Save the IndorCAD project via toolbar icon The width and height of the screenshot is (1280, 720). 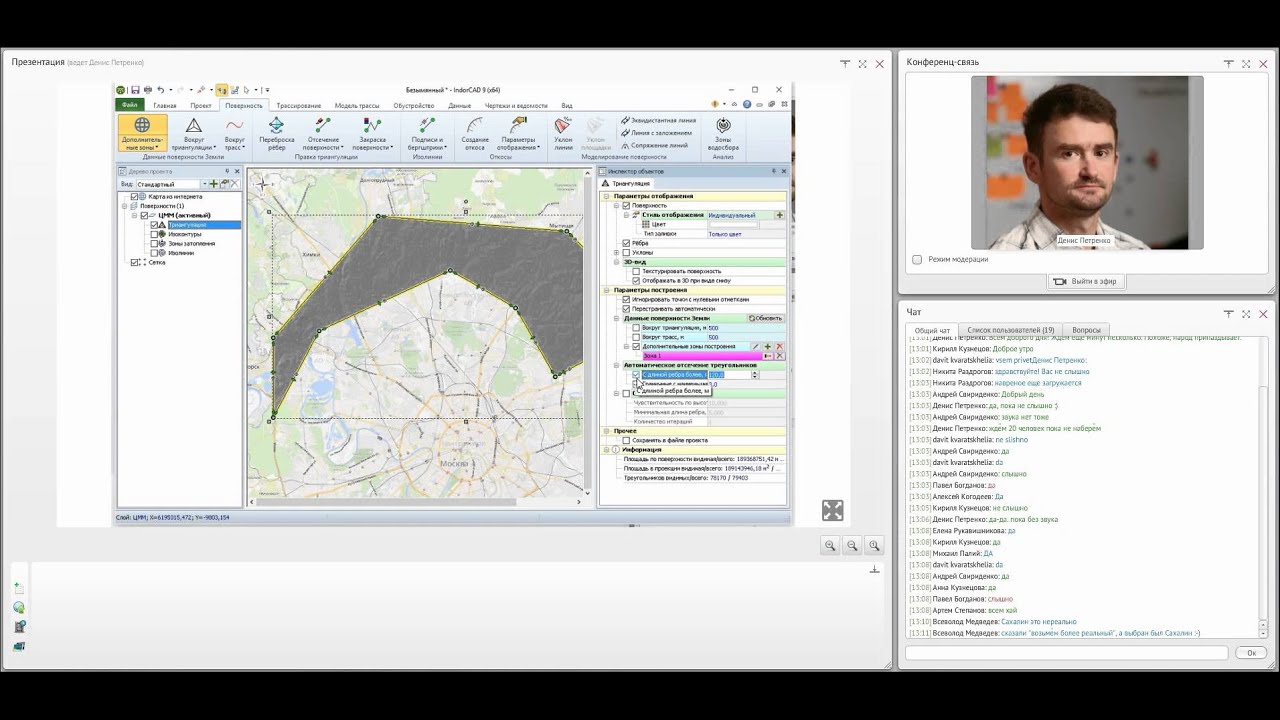pyautogui.click(x=135, y=90)
